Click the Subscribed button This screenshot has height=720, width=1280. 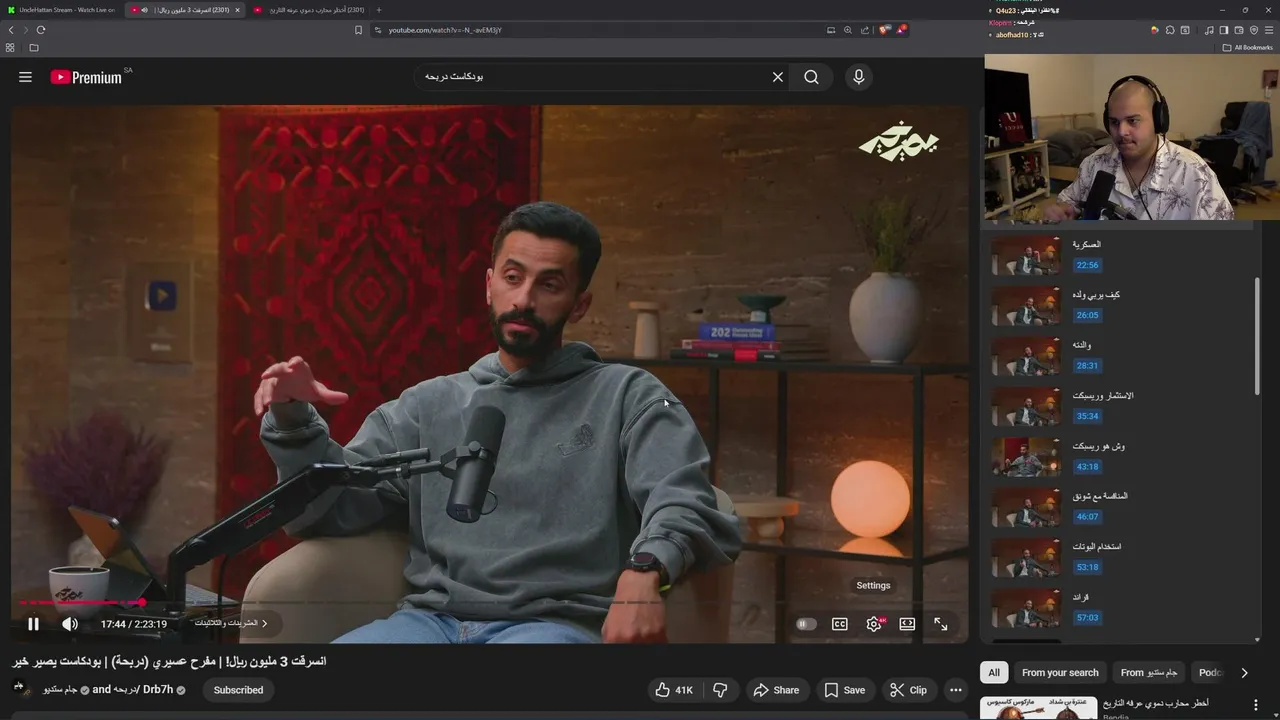click(238, 690)
